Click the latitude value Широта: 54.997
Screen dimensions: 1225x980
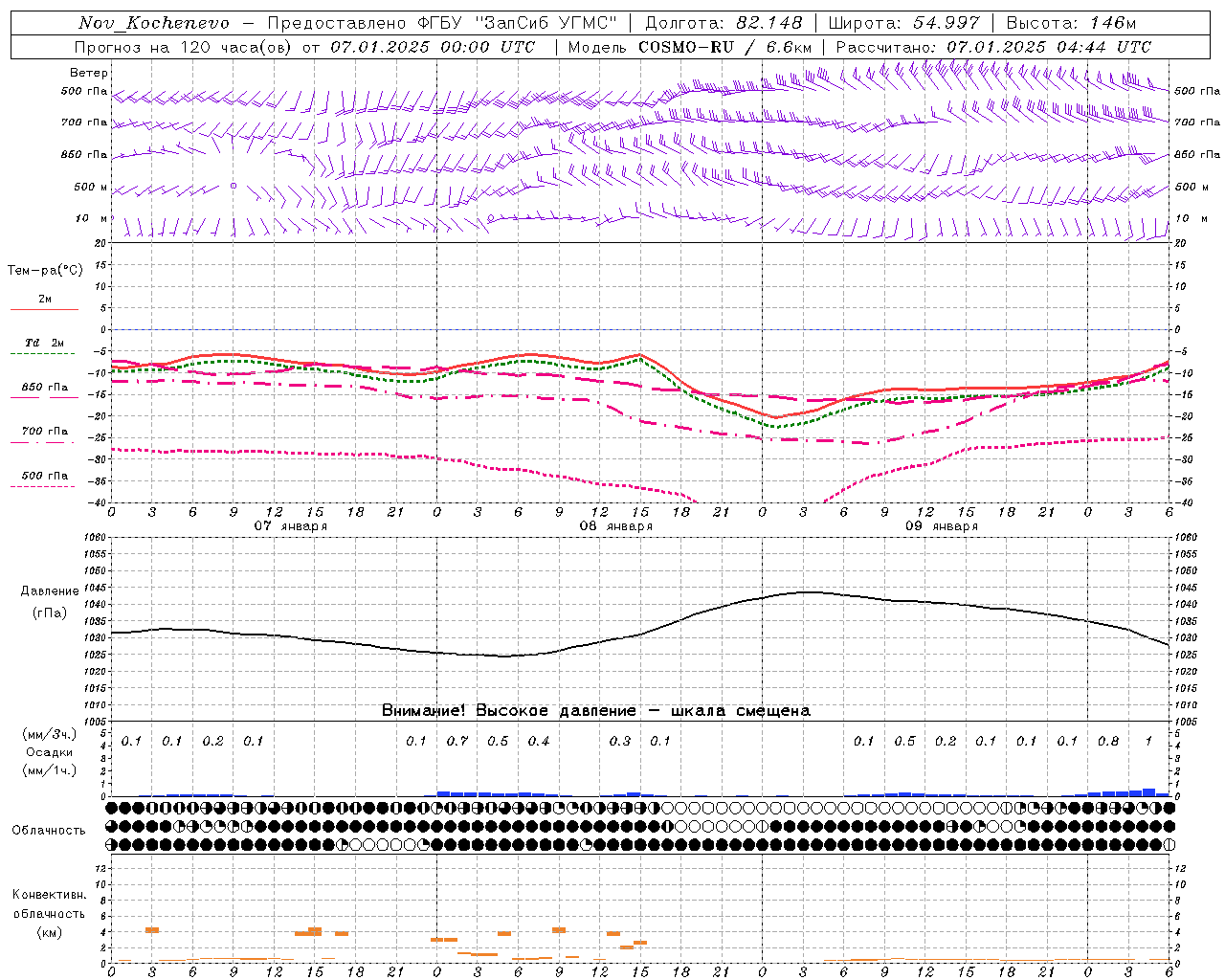click(x=904, y=23)
